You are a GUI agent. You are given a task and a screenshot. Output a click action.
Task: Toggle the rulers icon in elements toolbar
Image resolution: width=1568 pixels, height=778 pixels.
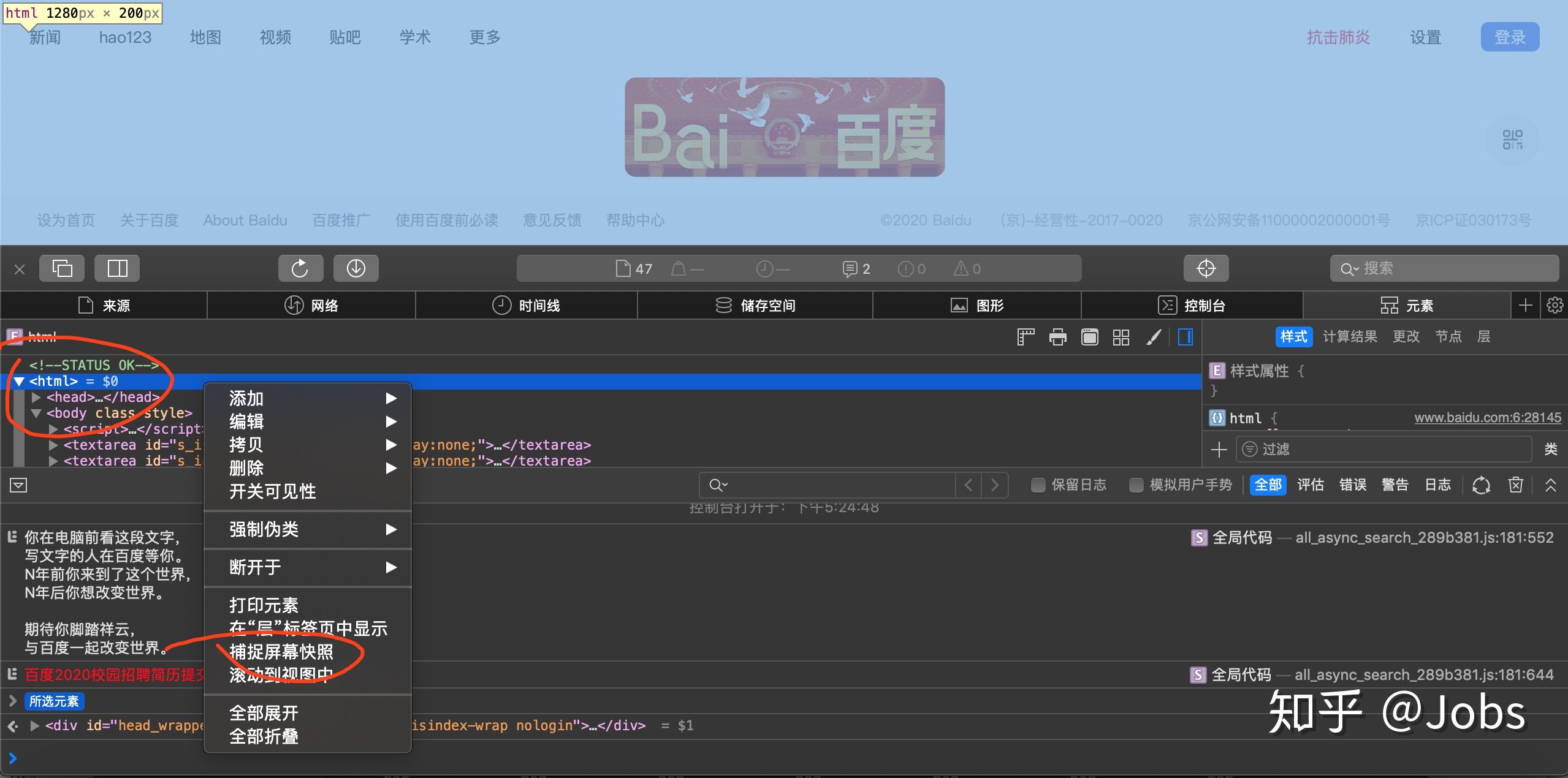1026,337
